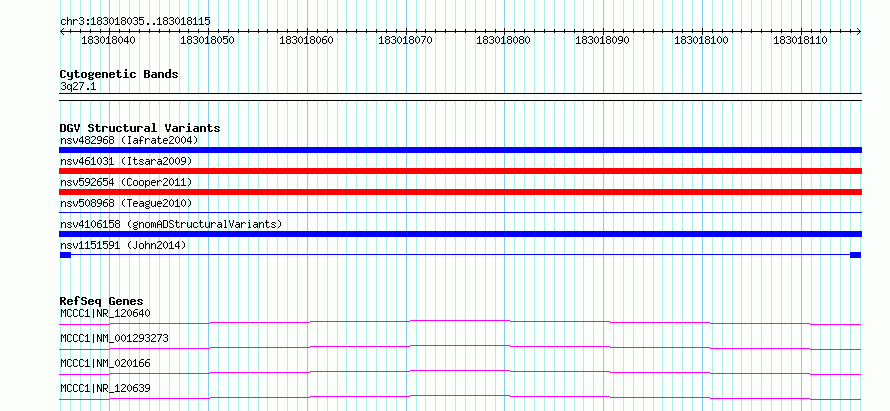Click the left arrowhead of the ruler
This screenshot has width=890, height=411.
pos(62,31)
